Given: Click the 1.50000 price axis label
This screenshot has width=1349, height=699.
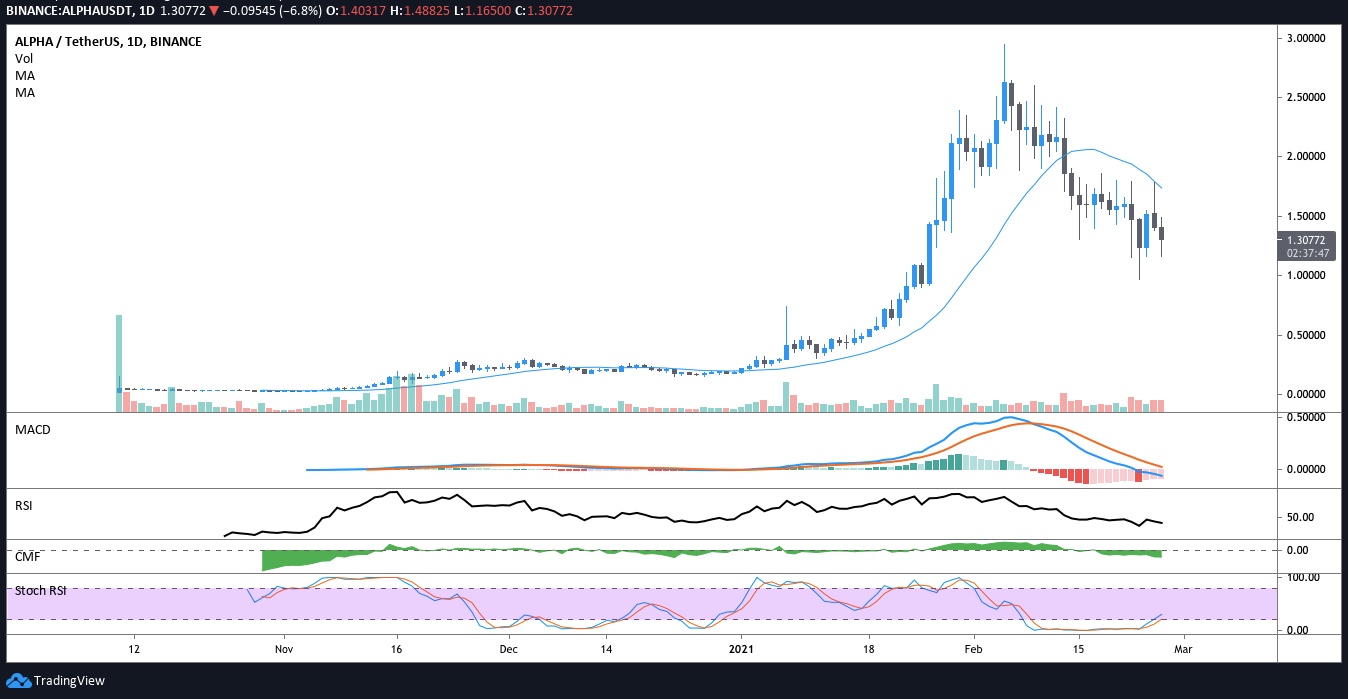Looking at the screenshot, I should point(1304,216).
